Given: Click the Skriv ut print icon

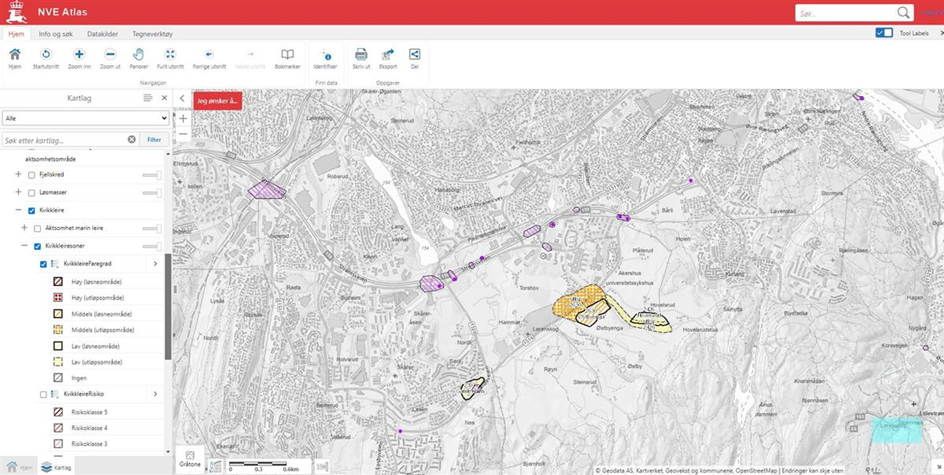Looking at the screenshot, I should click(x=361, y=55).
